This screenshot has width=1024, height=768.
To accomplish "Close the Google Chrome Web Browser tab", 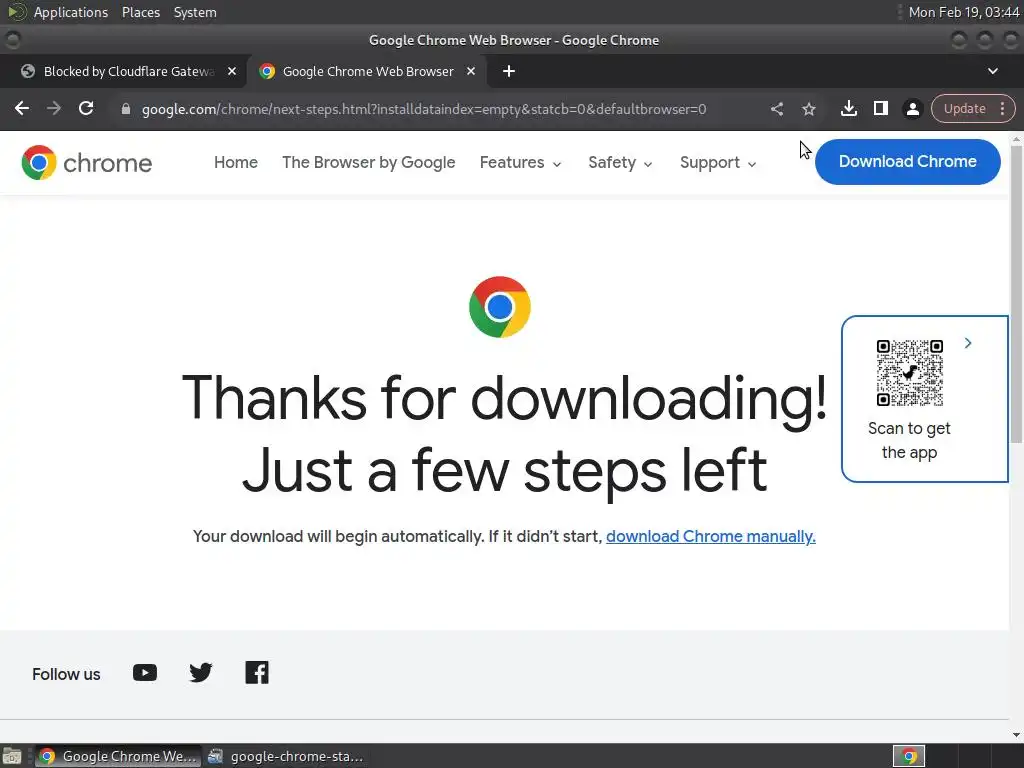I will click(x=471, y=71).
